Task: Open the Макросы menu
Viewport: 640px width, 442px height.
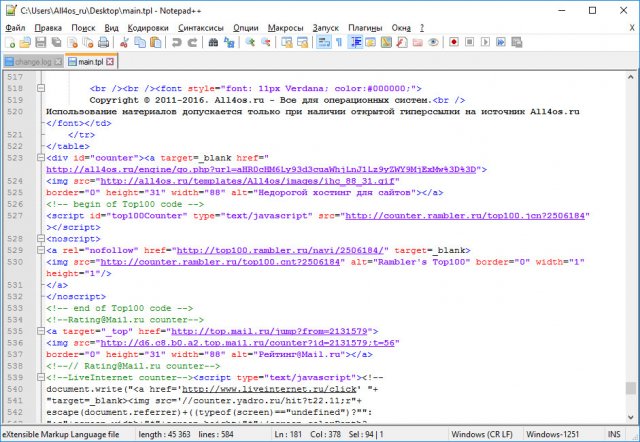Action: click(286, 28)
